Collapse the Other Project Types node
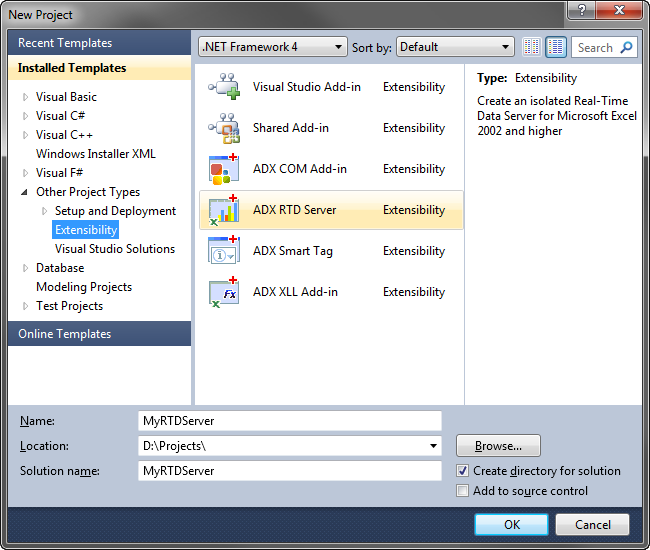The width and height of the screenshot is (650, 550). point(25,192)
